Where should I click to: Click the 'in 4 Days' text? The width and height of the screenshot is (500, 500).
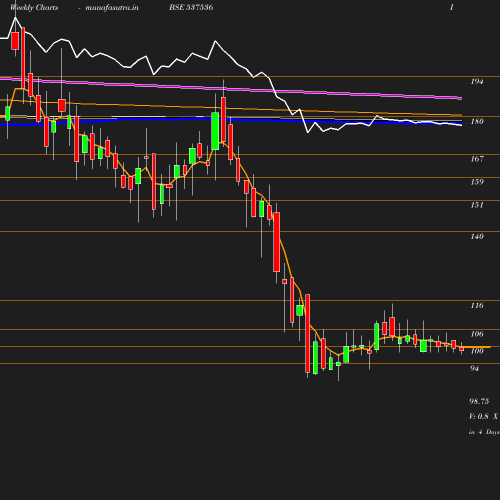click(x=484, y=432)
